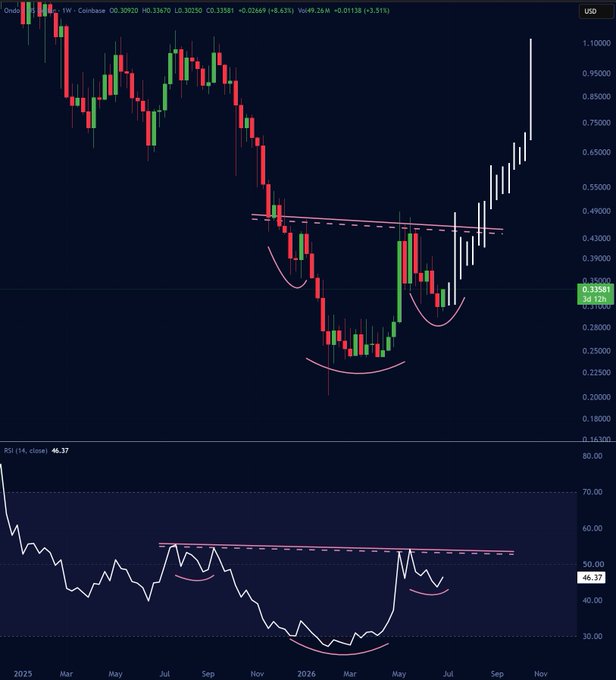
Task: Click the 0.55000 price axis label
Action: tap(596, 187)
